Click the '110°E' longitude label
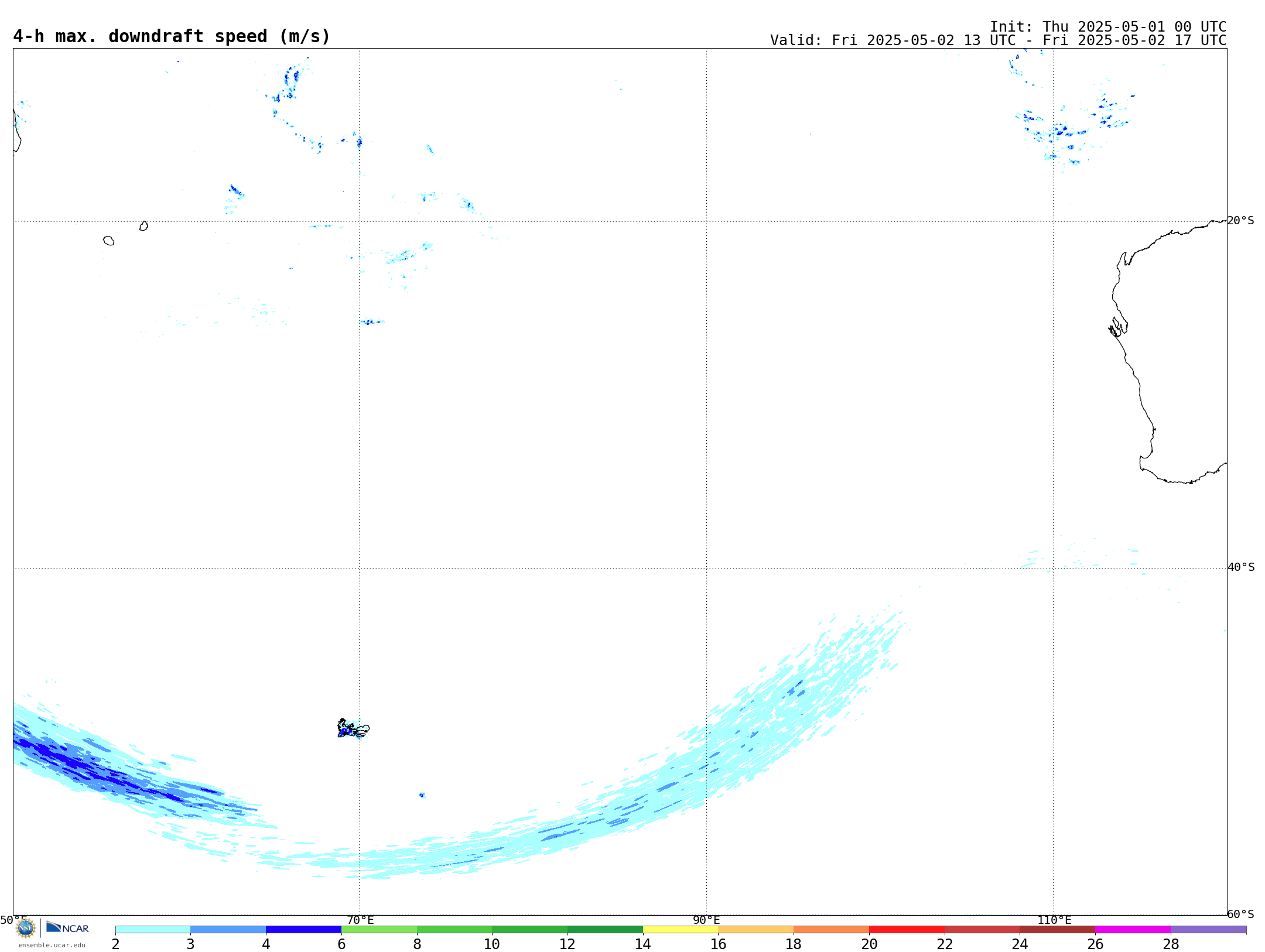1265x952 pixels. tap(1054, 920)
